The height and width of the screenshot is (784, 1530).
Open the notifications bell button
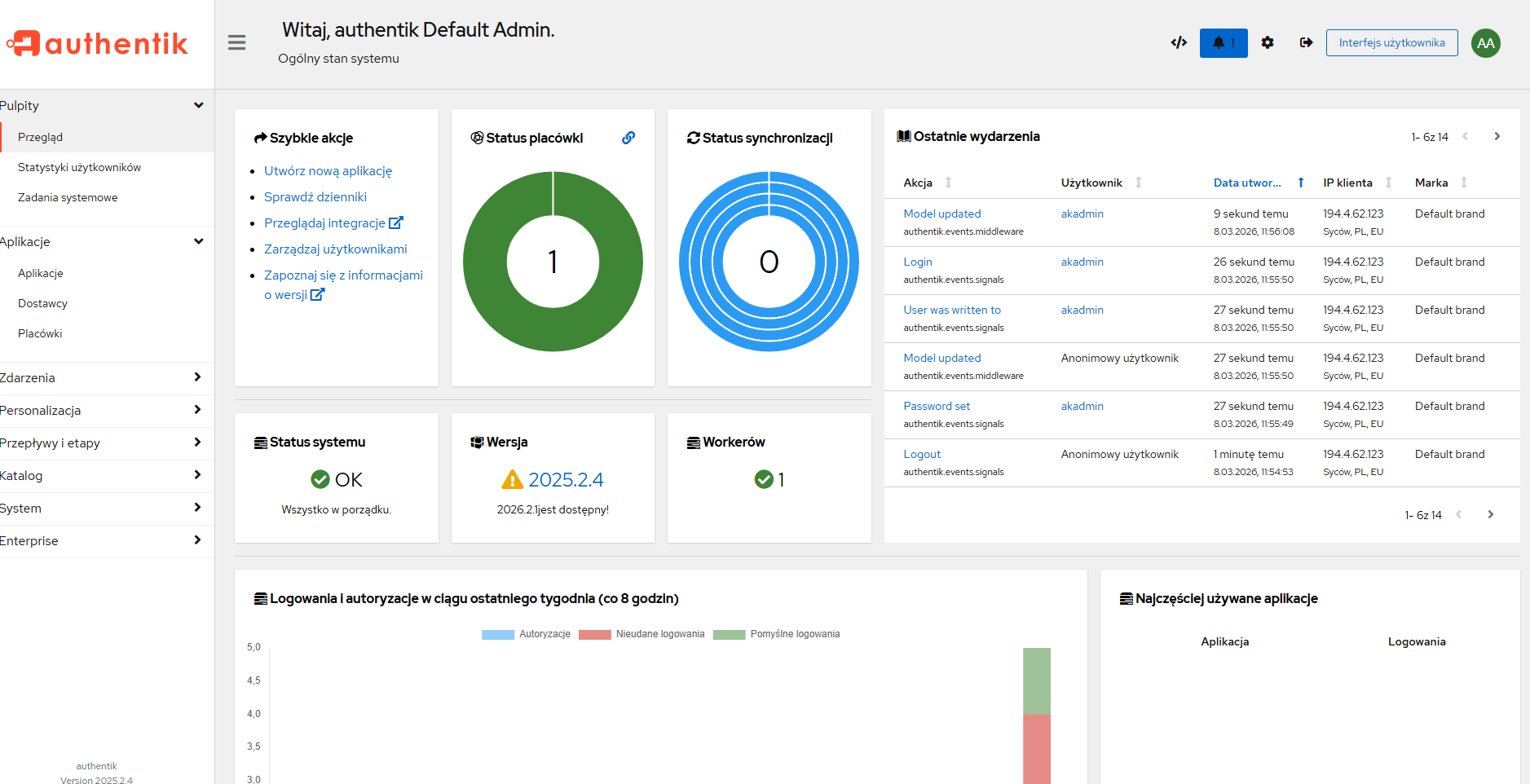coord(1224,42)
